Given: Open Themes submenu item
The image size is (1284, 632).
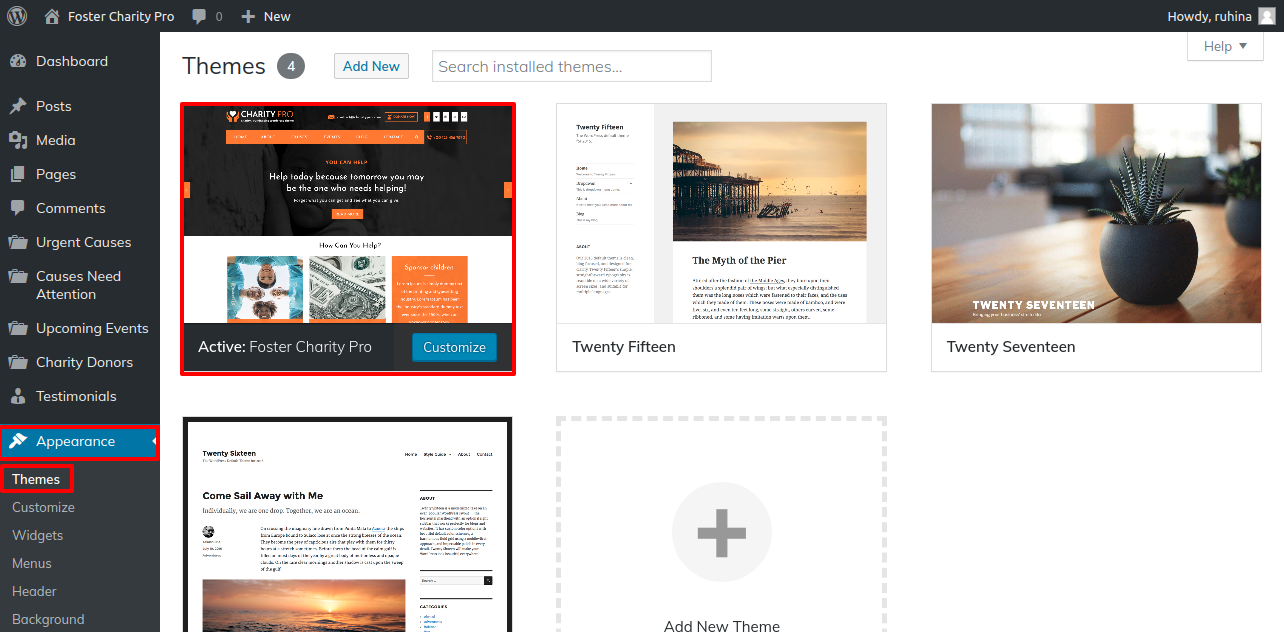Looking at the screenshot, I should pos(36,479).
